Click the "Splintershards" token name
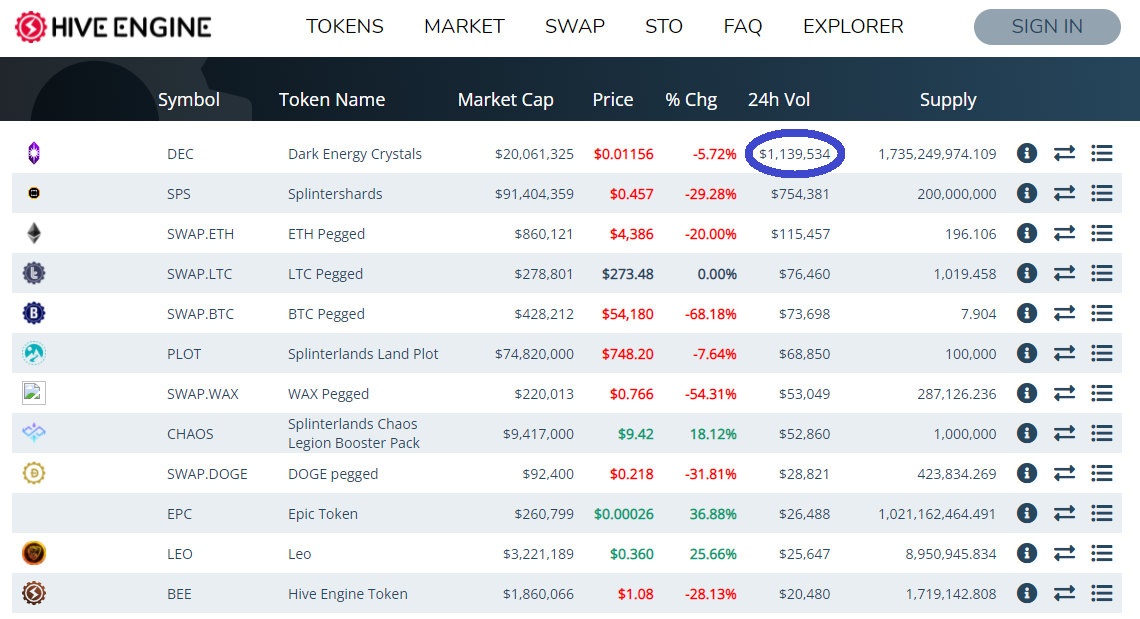This screenshot has width=1140, height=619. (x=335, y=194)
